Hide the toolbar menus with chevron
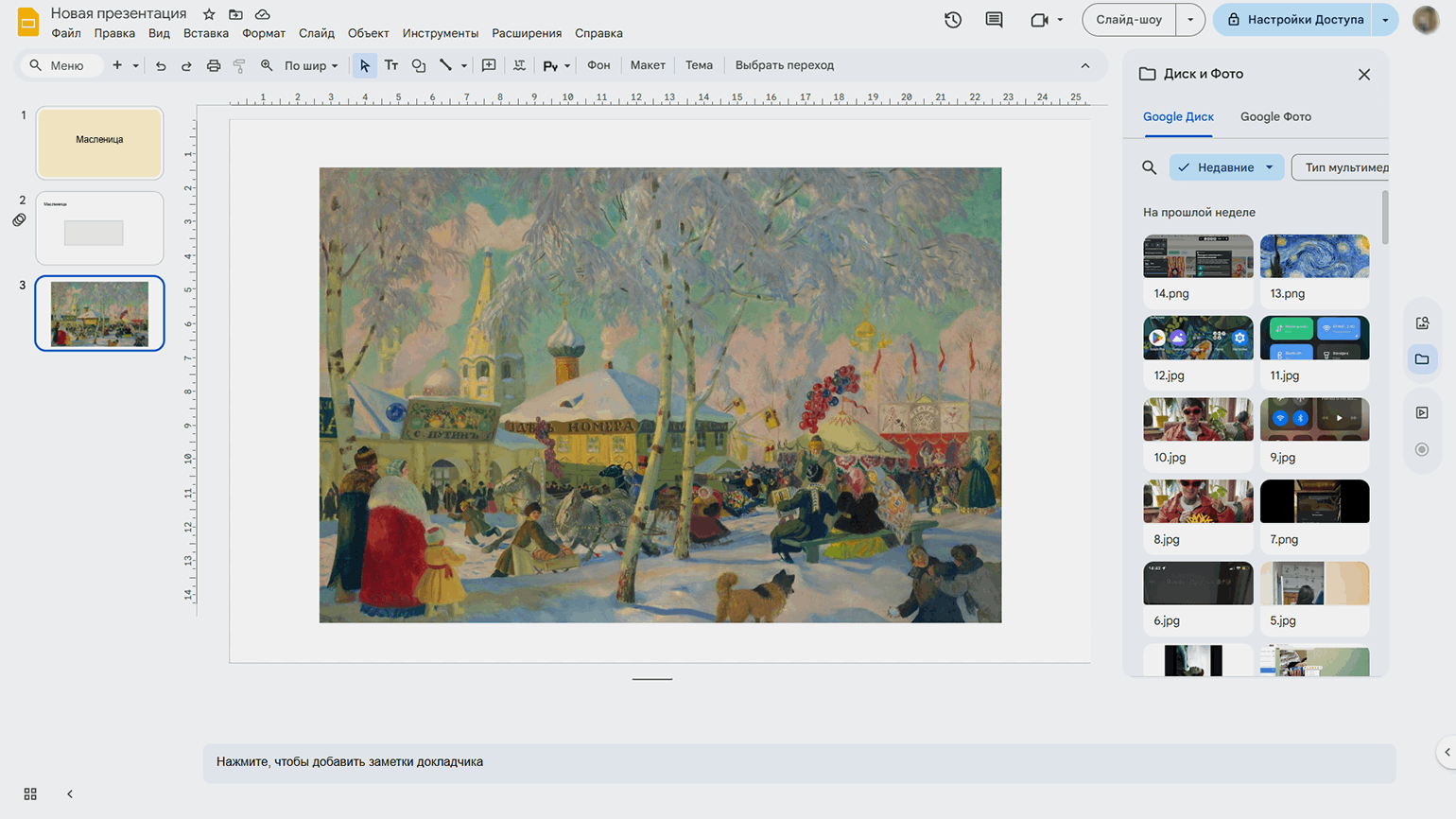 (x=1084, y=65)
